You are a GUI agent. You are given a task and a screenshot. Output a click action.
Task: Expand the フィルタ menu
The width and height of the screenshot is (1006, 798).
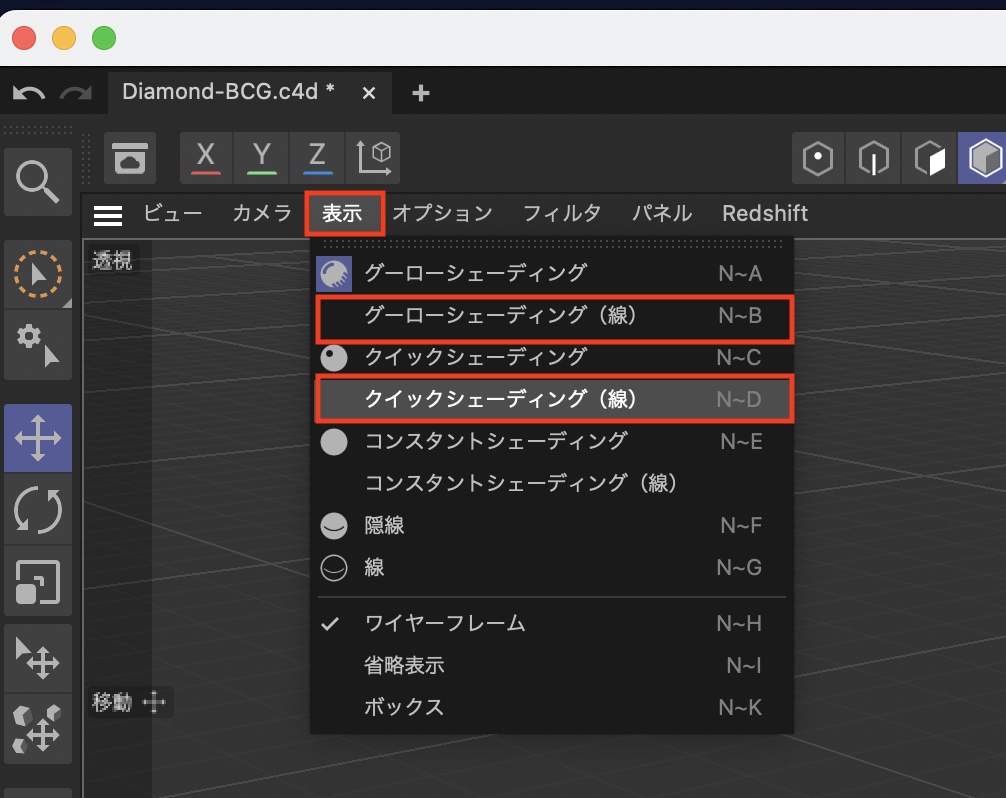coord(562,213)
